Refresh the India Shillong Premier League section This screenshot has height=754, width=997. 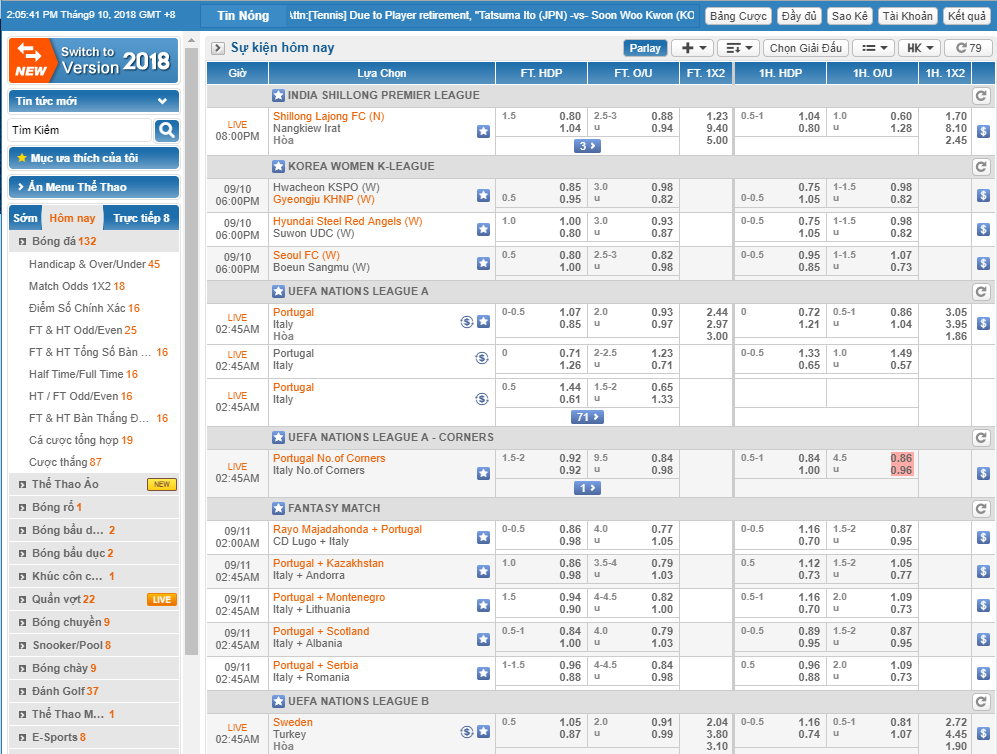[x=981, y=96]
